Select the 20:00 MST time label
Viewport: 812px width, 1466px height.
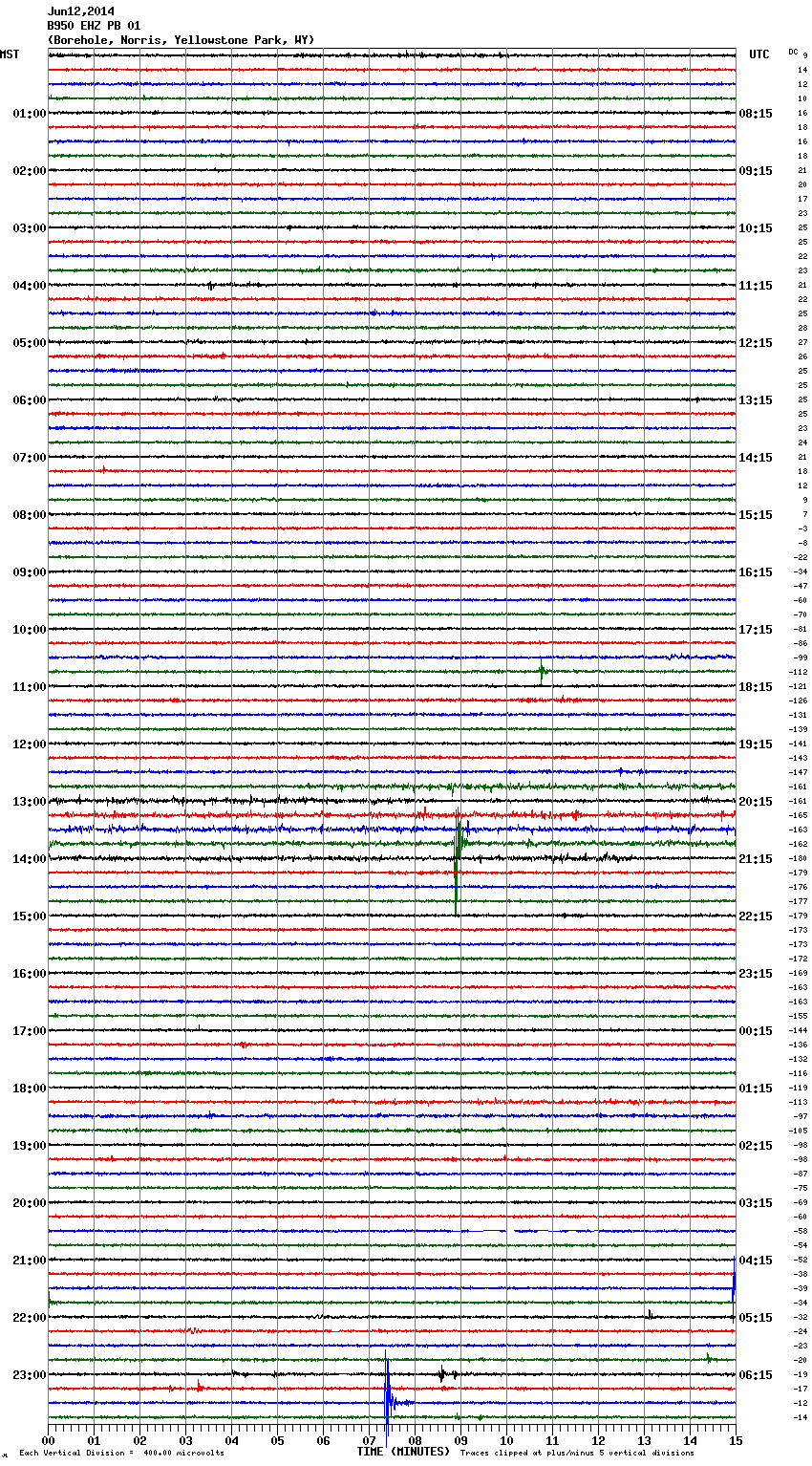(30, 1203)
